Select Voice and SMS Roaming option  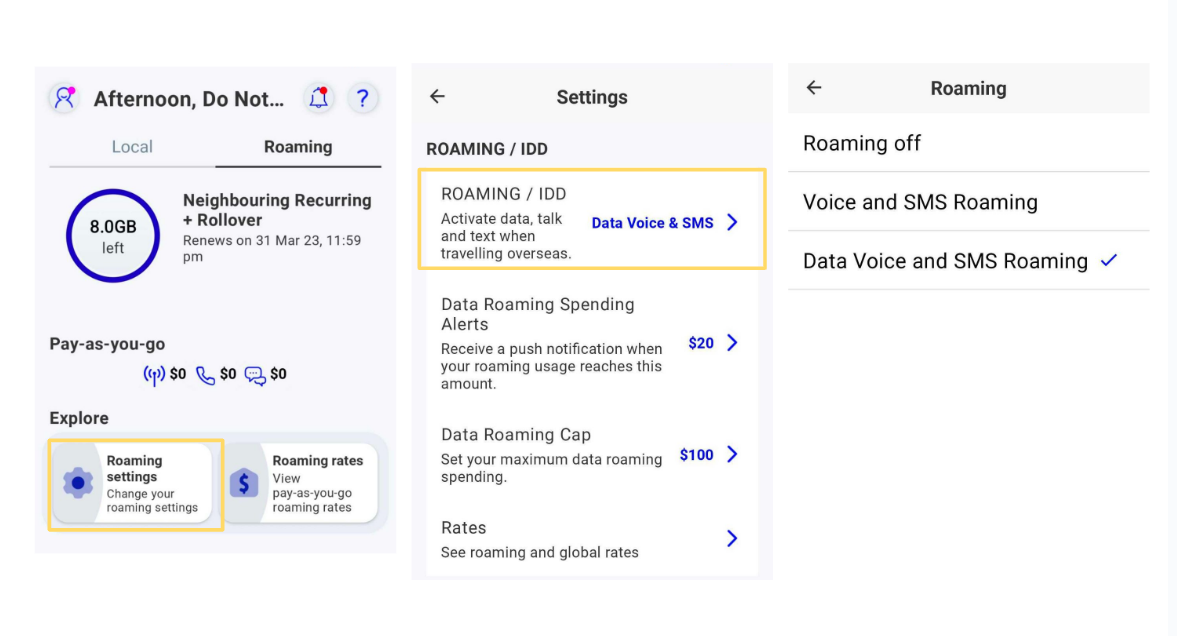pos(920,202)
